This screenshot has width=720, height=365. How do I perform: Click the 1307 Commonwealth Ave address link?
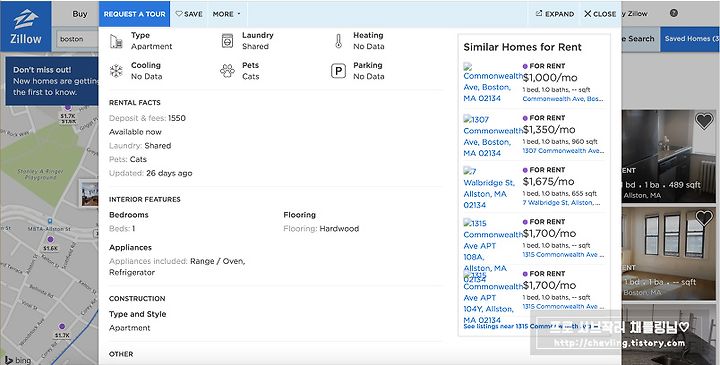[x=563, y=151]
